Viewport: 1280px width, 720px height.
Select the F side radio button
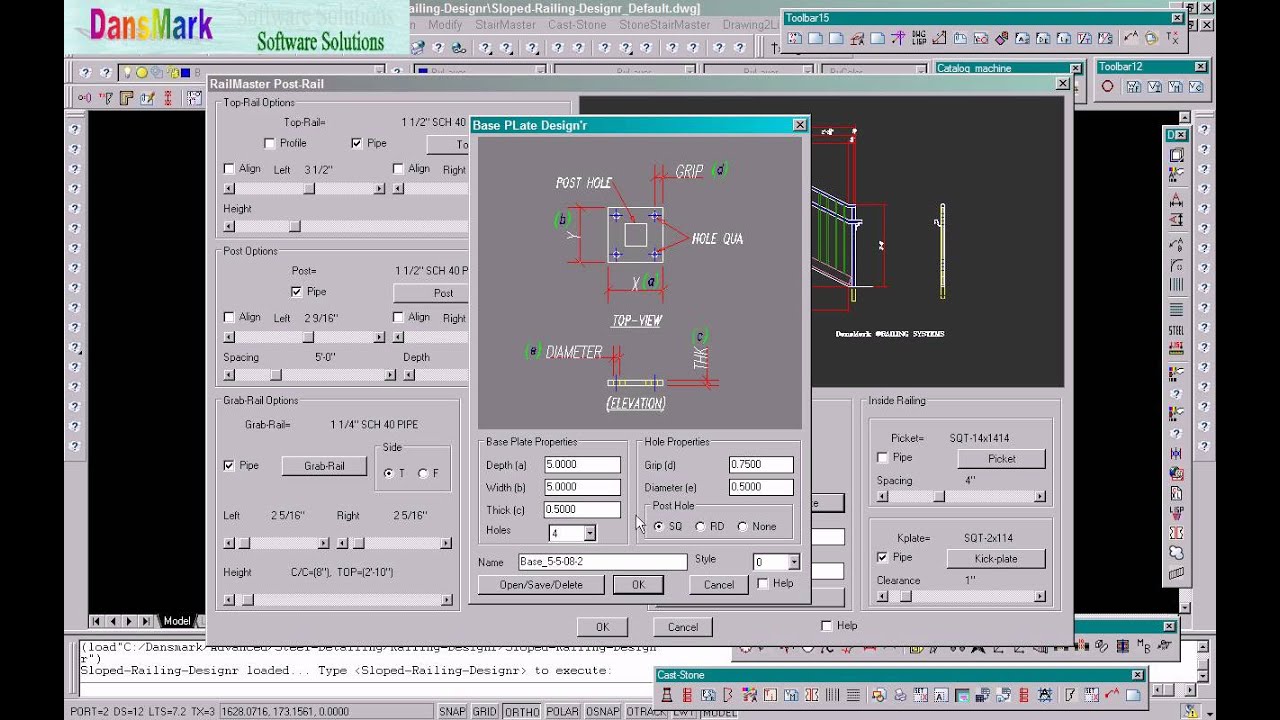pyautogui.click(x=423, y=474)
